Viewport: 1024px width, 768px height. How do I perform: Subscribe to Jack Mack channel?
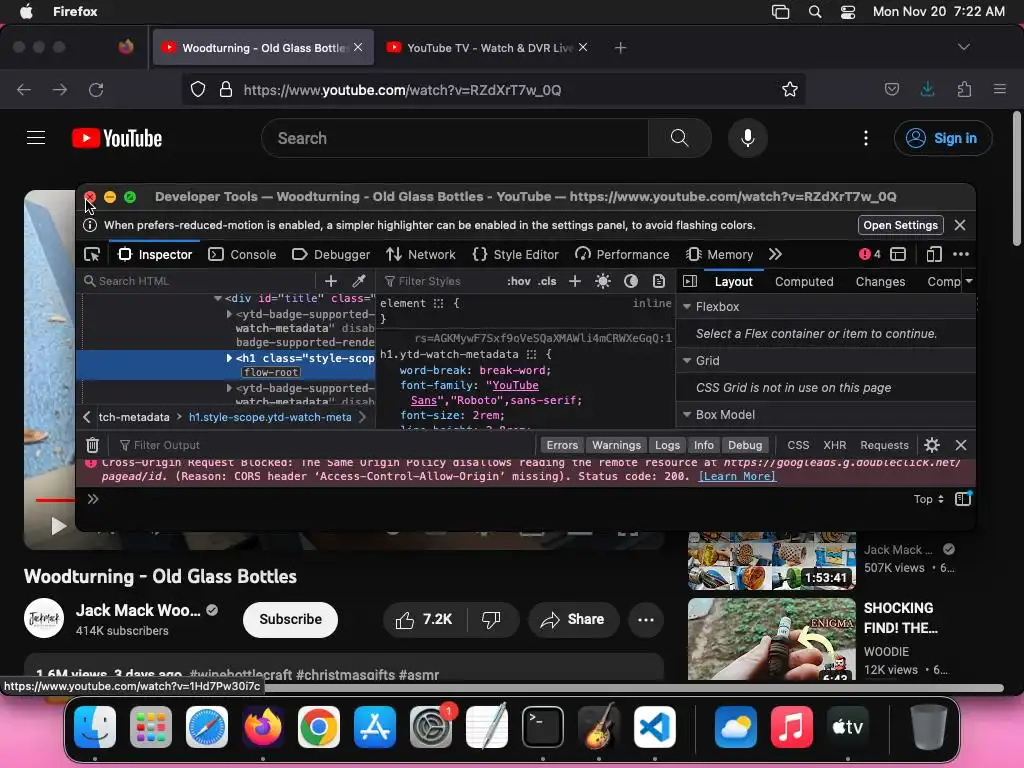[x=290, y=619]
